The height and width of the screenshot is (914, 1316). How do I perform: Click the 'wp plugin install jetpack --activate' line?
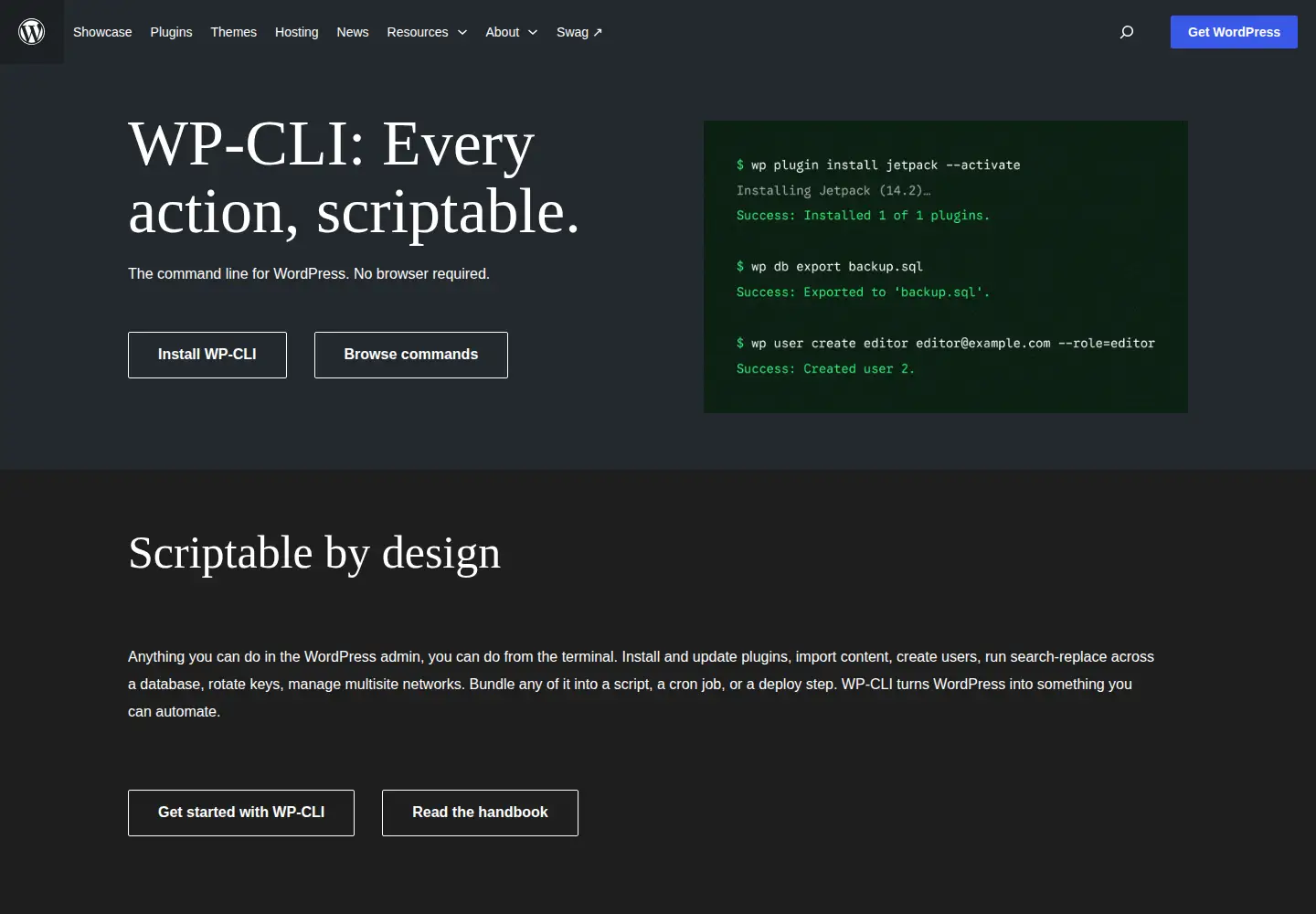coord(878,165)
